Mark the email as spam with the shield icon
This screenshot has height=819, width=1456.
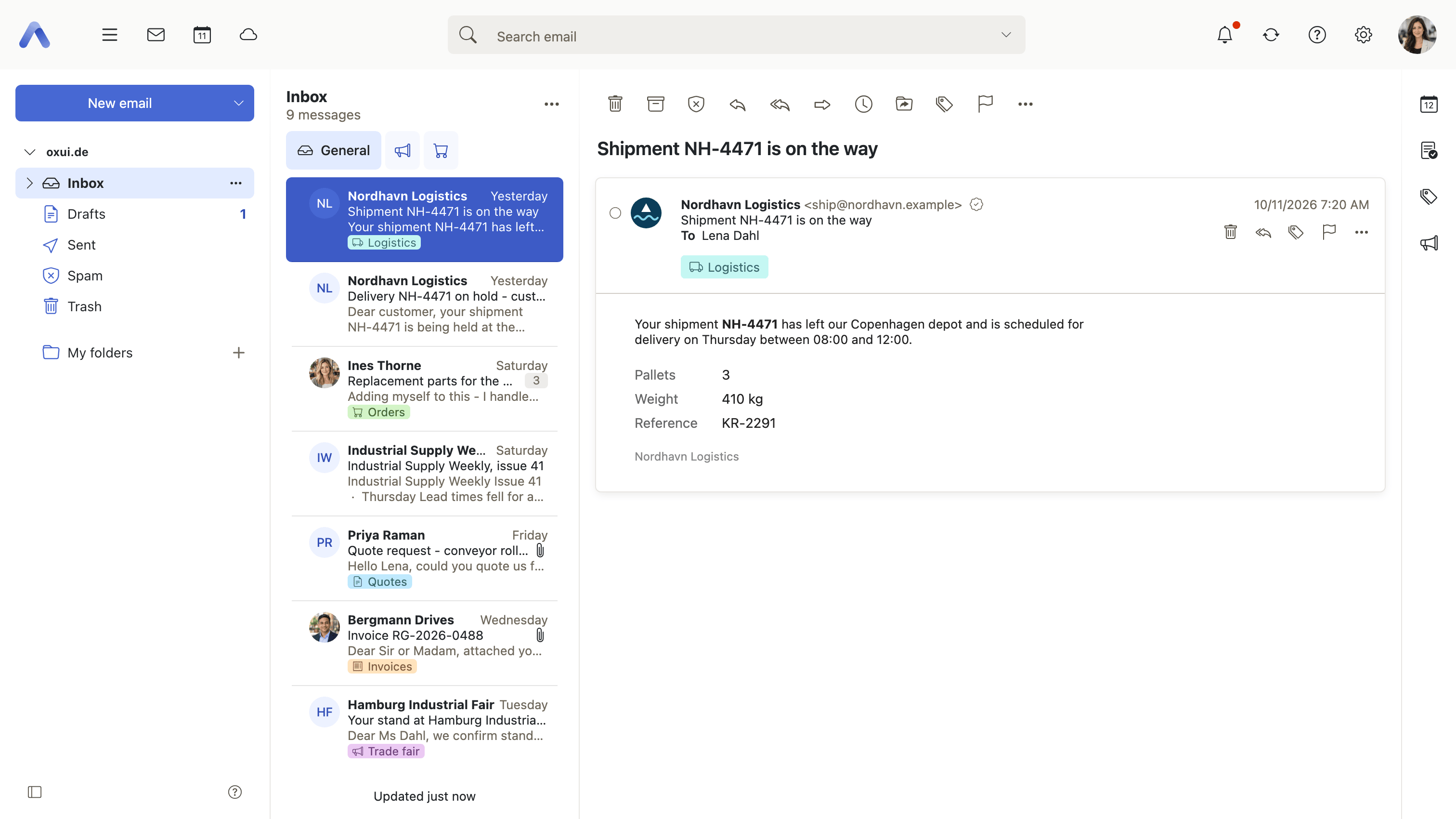(696, 104)
